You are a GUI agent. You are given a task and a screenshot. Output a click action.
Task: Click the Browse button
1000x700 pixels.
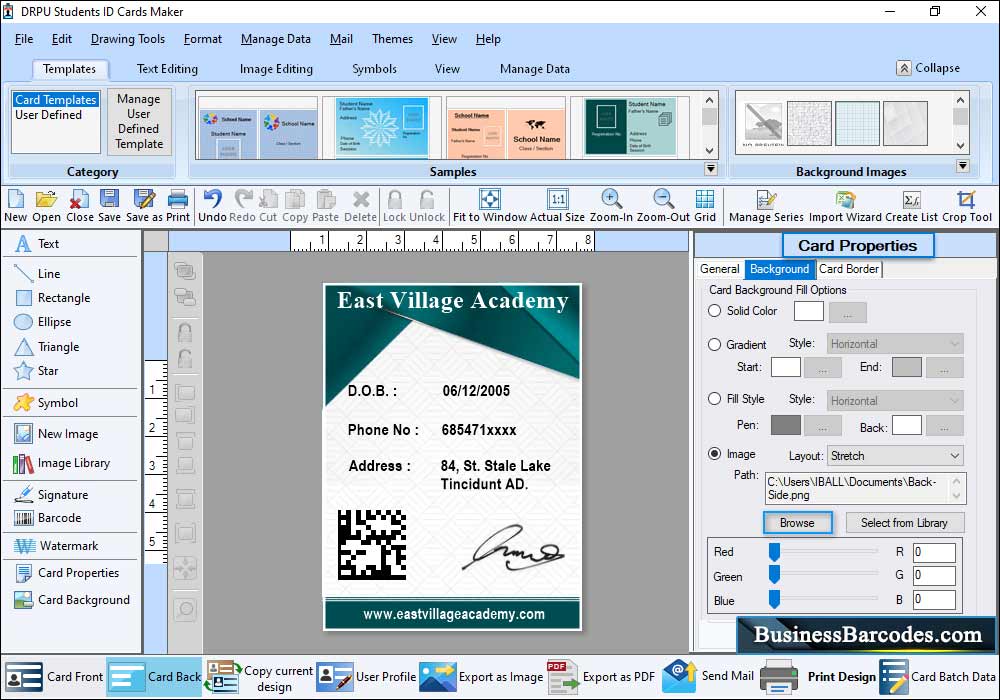(x=797, y=523)
